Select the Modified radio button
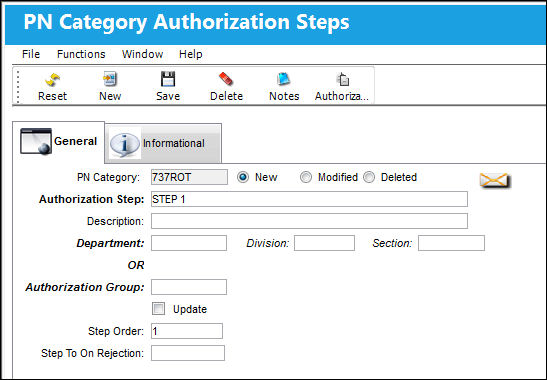This screenshot has width=547, height=380. coord(306,177)
